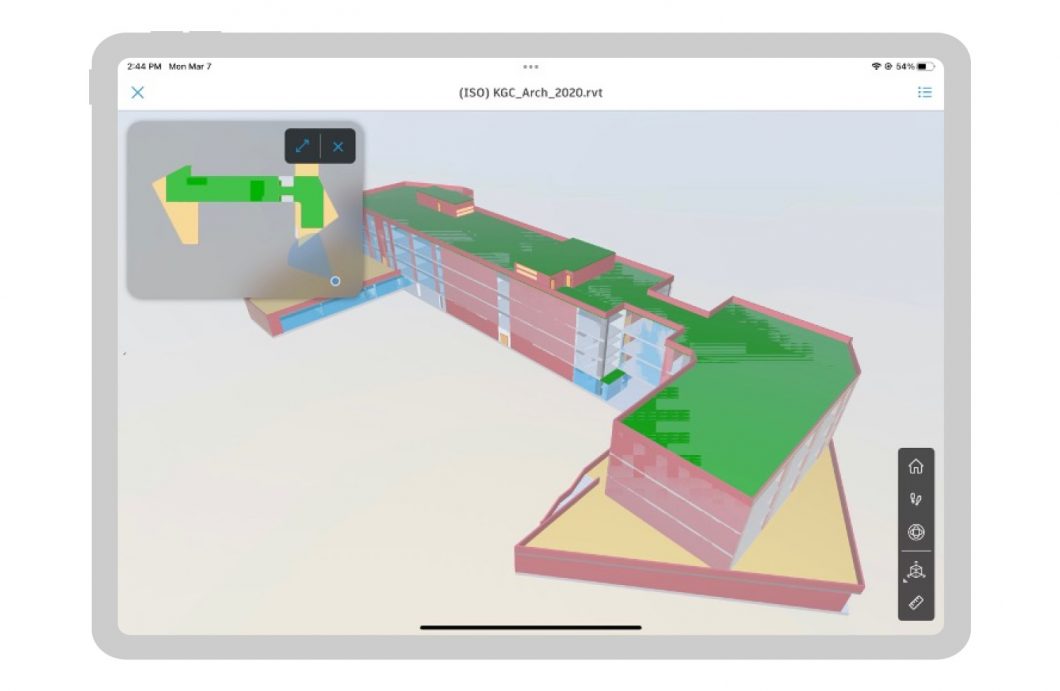Select the orbit tool icon
Screen dimensions: 1060x691
click(x=916, y=533)
